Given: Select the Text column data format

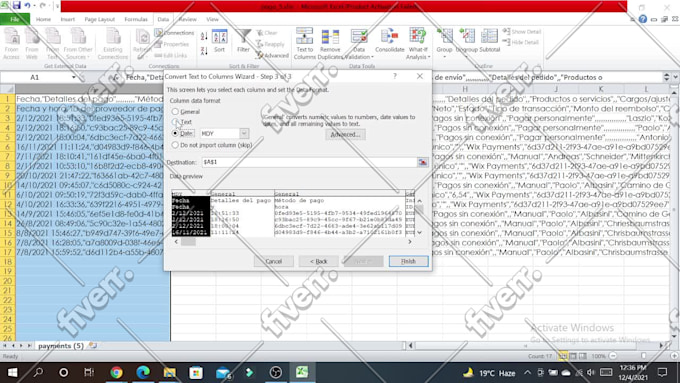Looking at the screenshot, I should coord(182,122).
